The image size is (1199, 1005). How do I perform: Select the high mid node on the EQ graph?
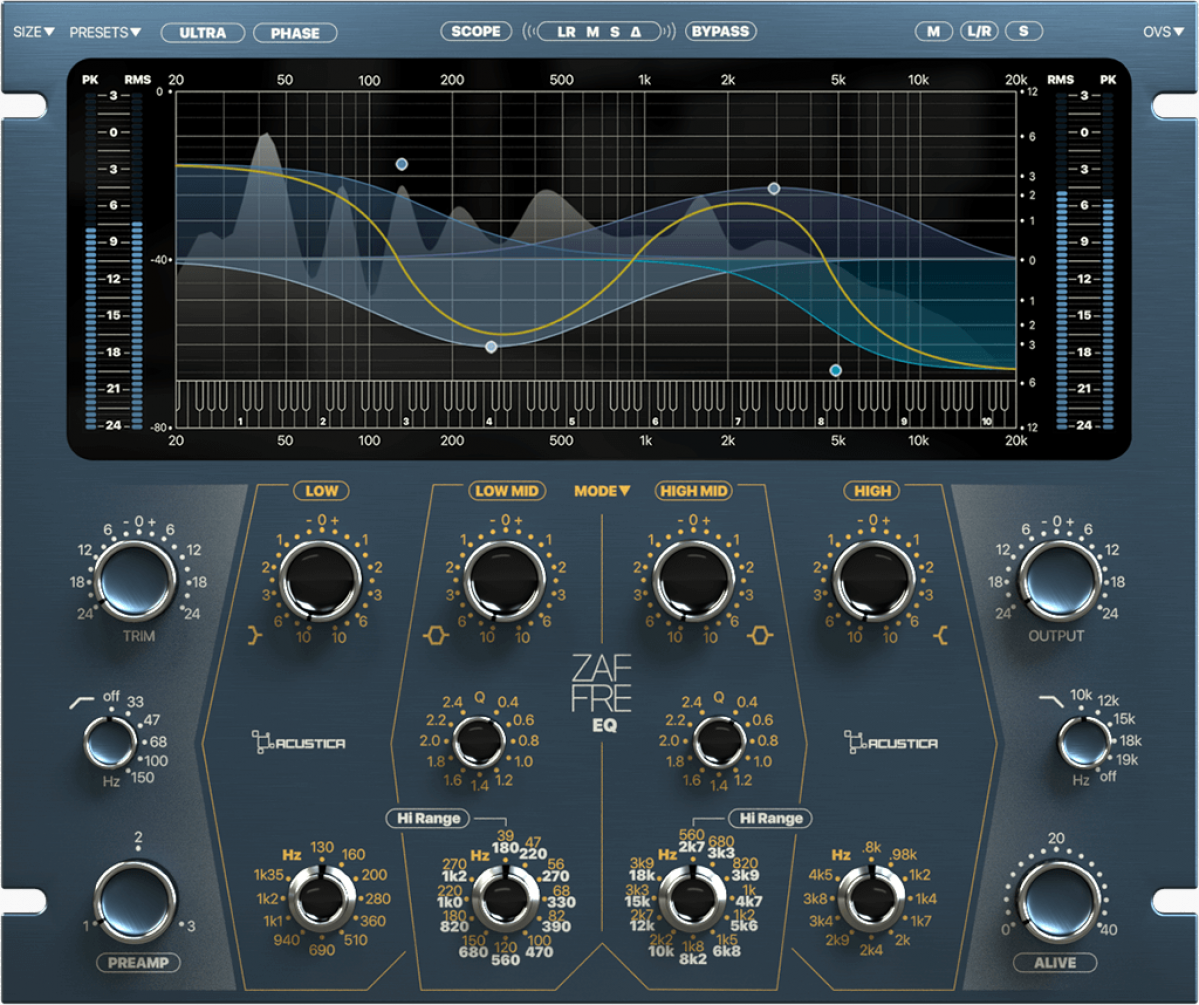pos(774,188)
